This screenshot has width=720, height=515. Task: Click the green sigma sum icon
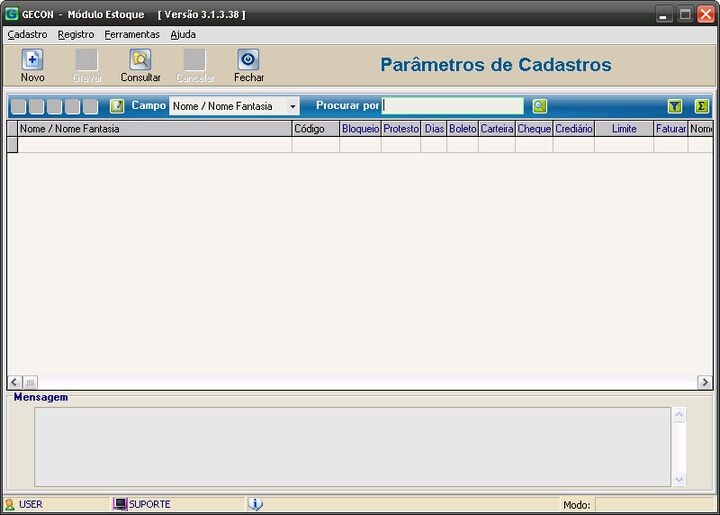[701, 106]
